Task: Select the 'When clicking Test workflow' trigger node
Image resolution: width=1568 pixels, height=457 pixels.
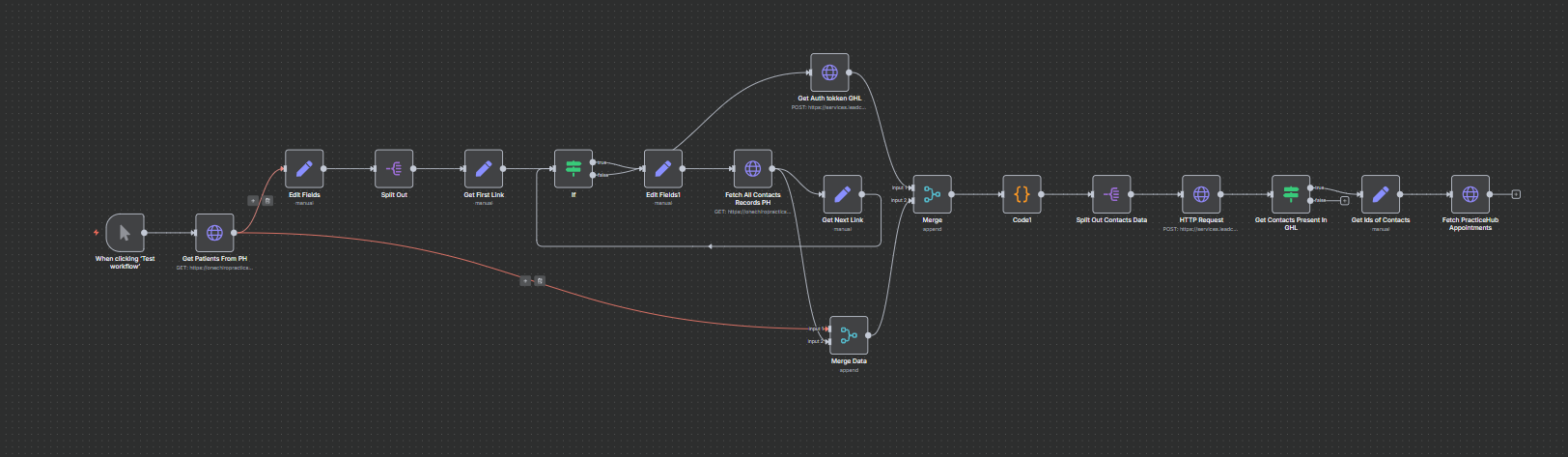Action: coord(125,233)
